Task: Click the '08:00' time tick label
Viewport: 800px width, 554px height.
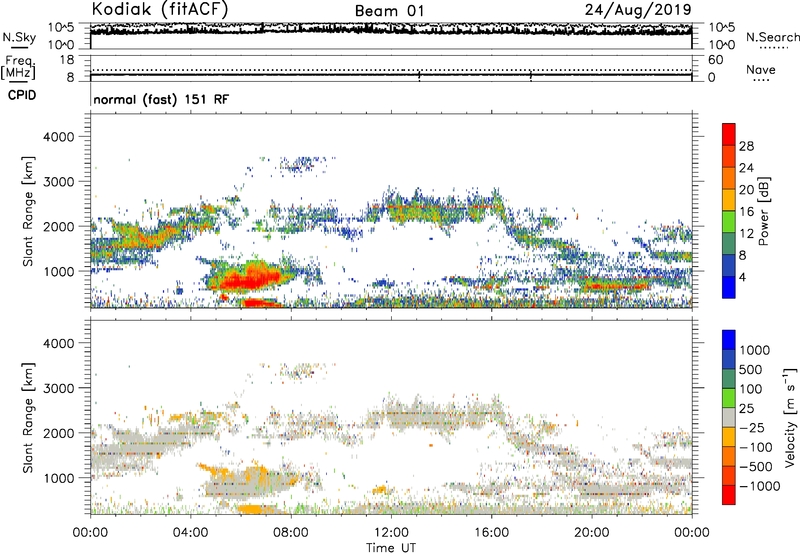Action: pos(291,533)
